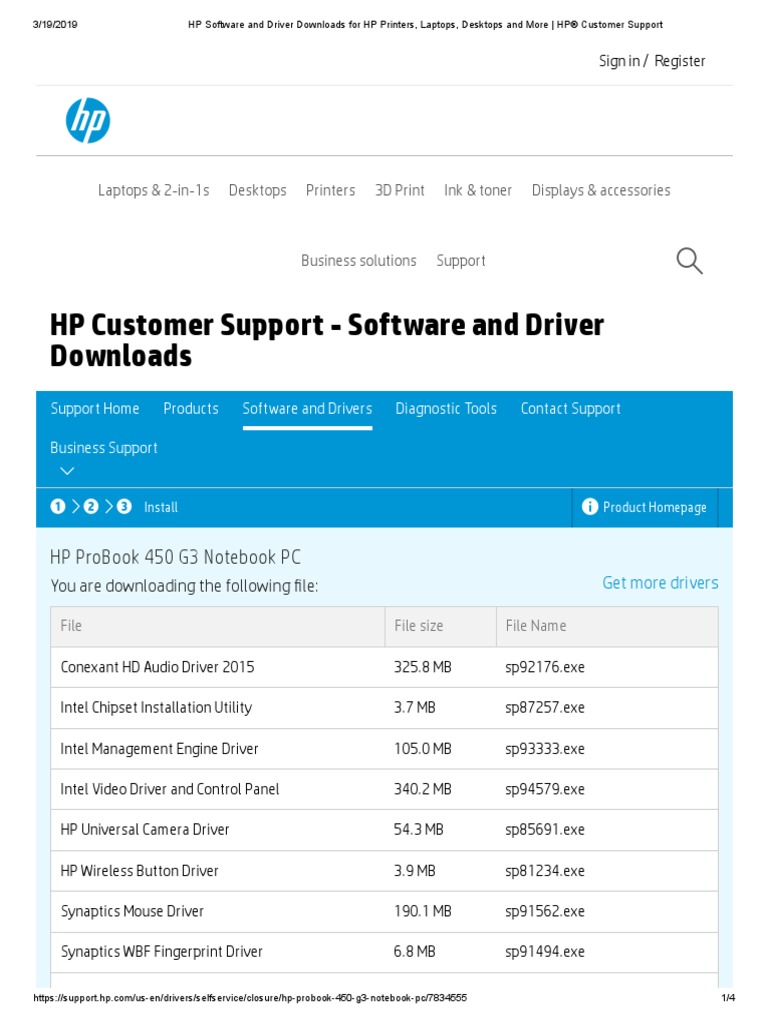
Task: Open Displays & accessories menu
Action: 601,190
